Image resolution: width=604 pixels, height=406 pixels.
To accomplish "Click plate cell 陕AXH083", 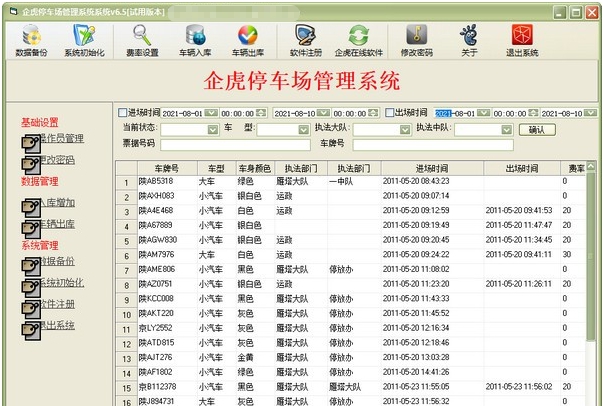I will [x=167, y=196].
